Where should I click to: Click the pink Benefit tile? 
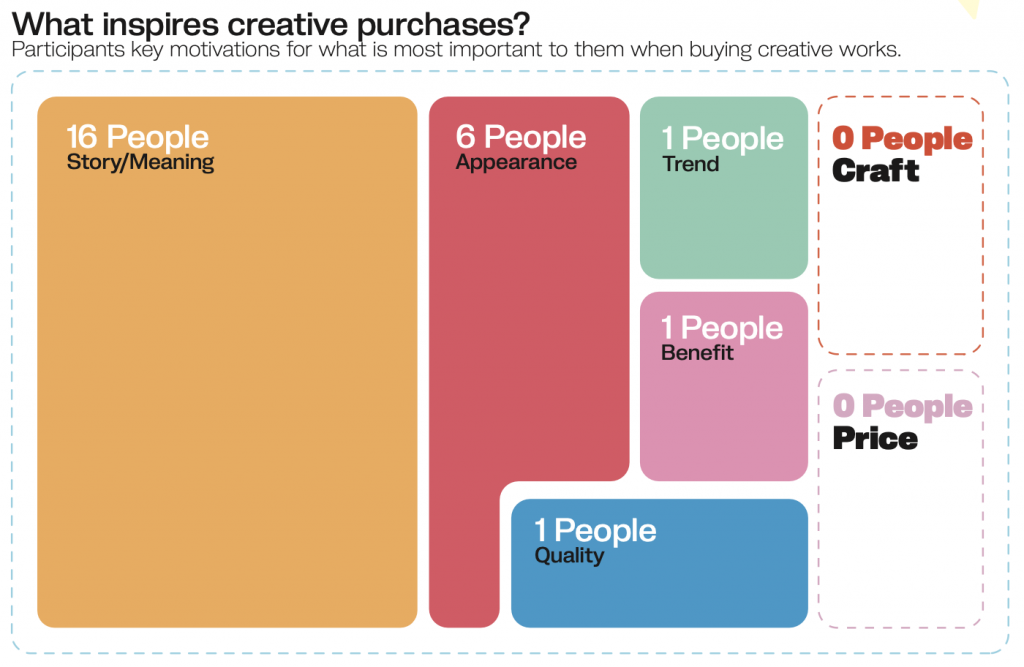[724, 386]
